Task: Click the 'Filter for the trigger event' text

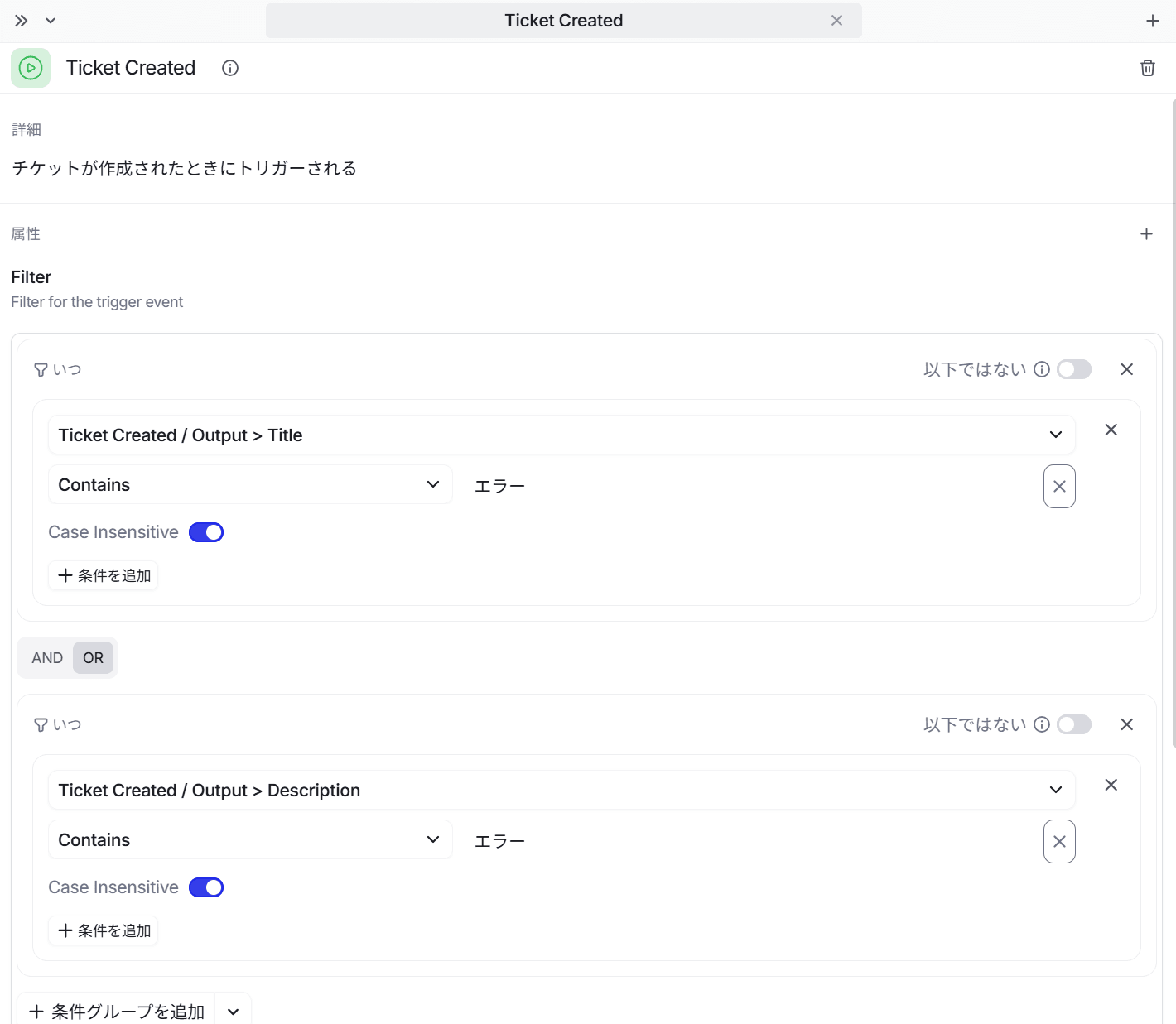Action: [x=97, y=302]
